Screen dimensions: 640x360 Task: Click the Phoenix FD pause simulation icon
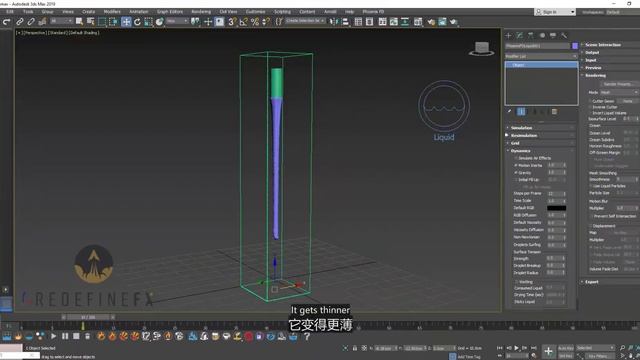click(x=65, y=336)
